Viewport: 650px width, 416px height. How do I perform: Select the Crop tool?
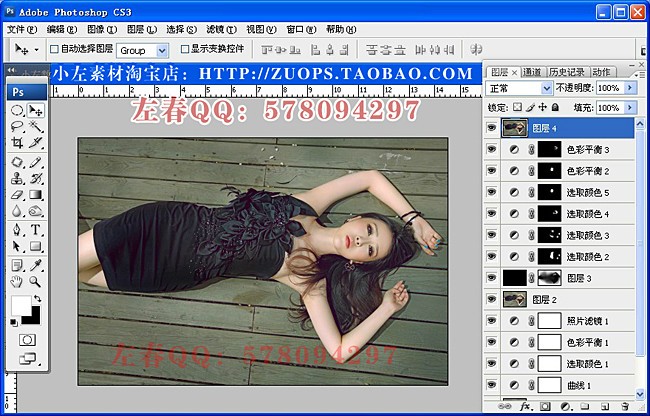tap(17, 143)
